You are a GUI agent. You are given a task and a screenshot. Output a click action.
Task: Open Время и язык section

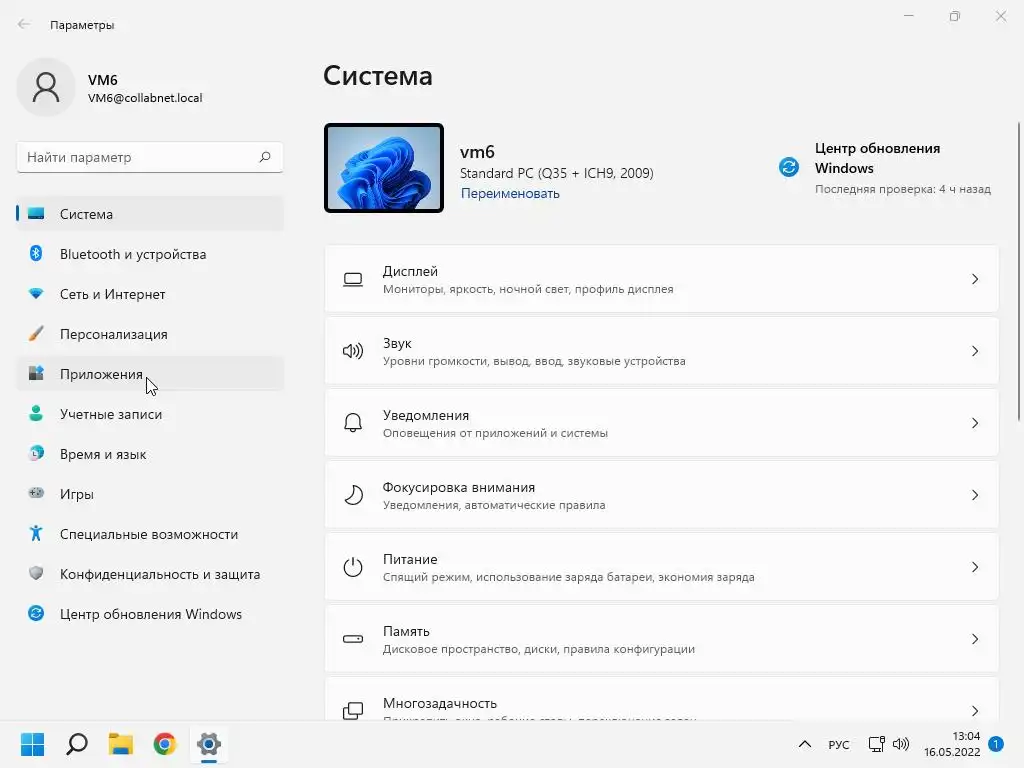click(150, 453)
